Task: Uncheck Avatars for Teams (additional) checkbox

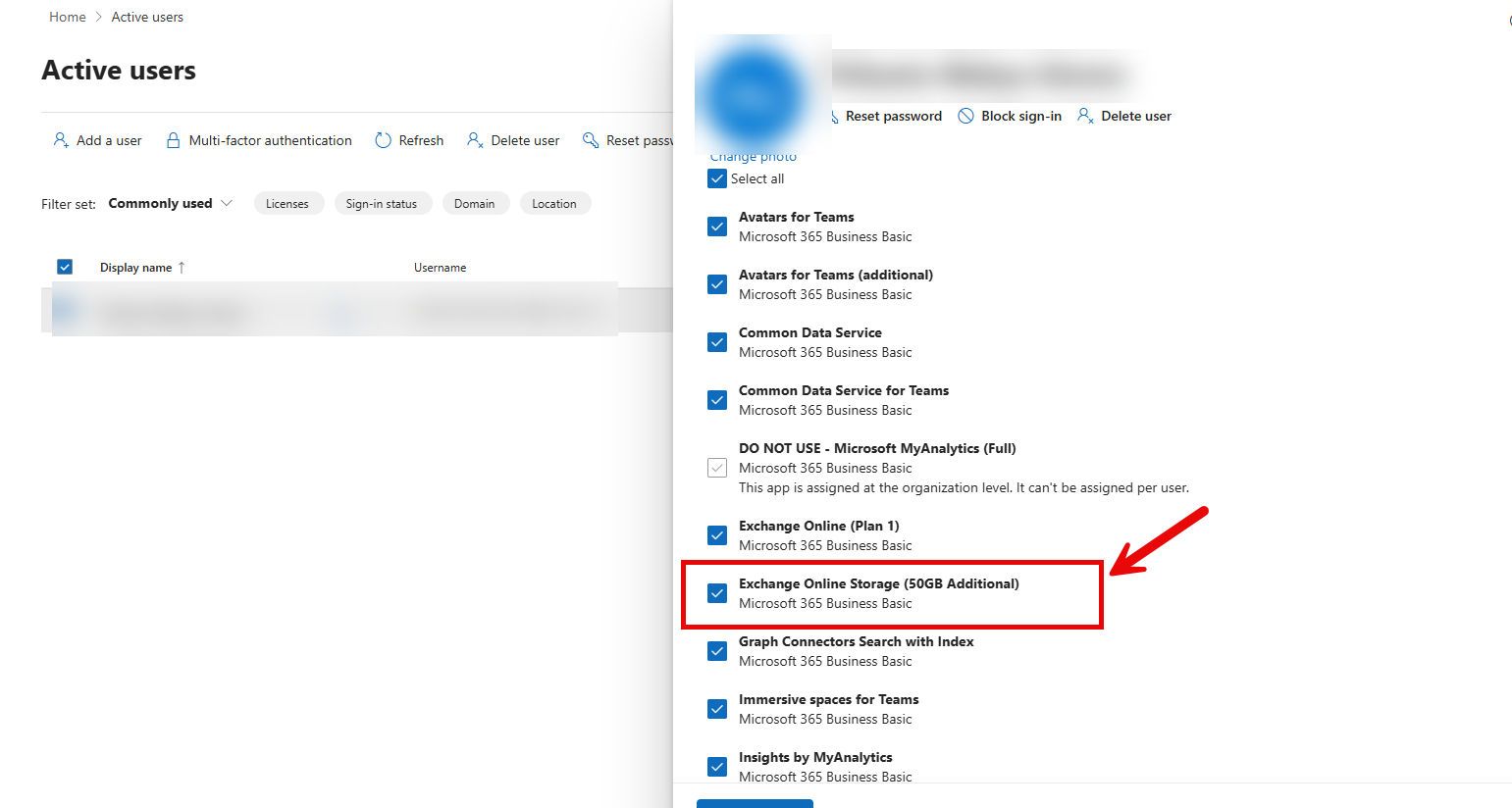Action: click(717, 284)
